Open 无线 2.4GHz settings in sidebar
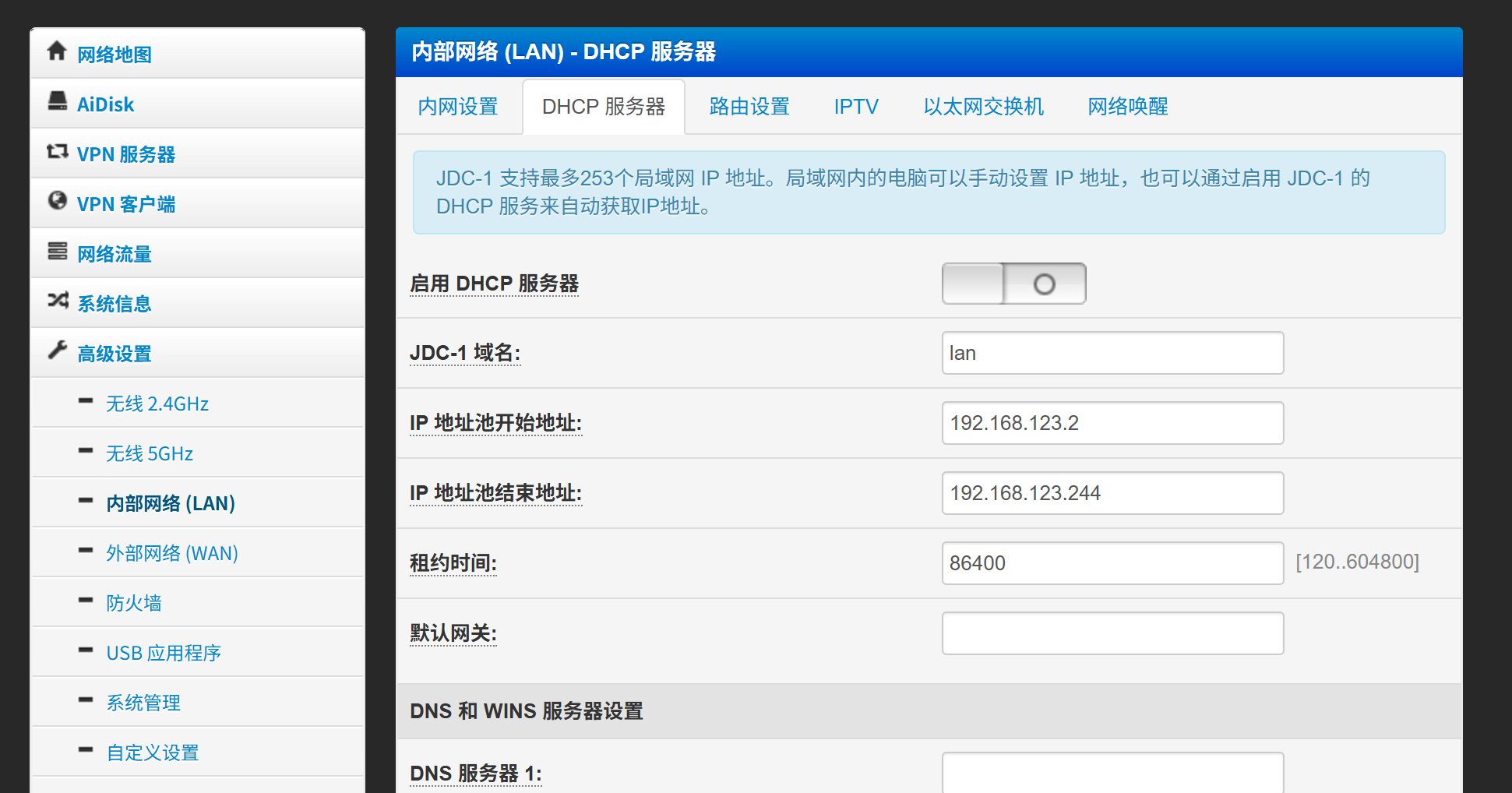 pos(157,404)
